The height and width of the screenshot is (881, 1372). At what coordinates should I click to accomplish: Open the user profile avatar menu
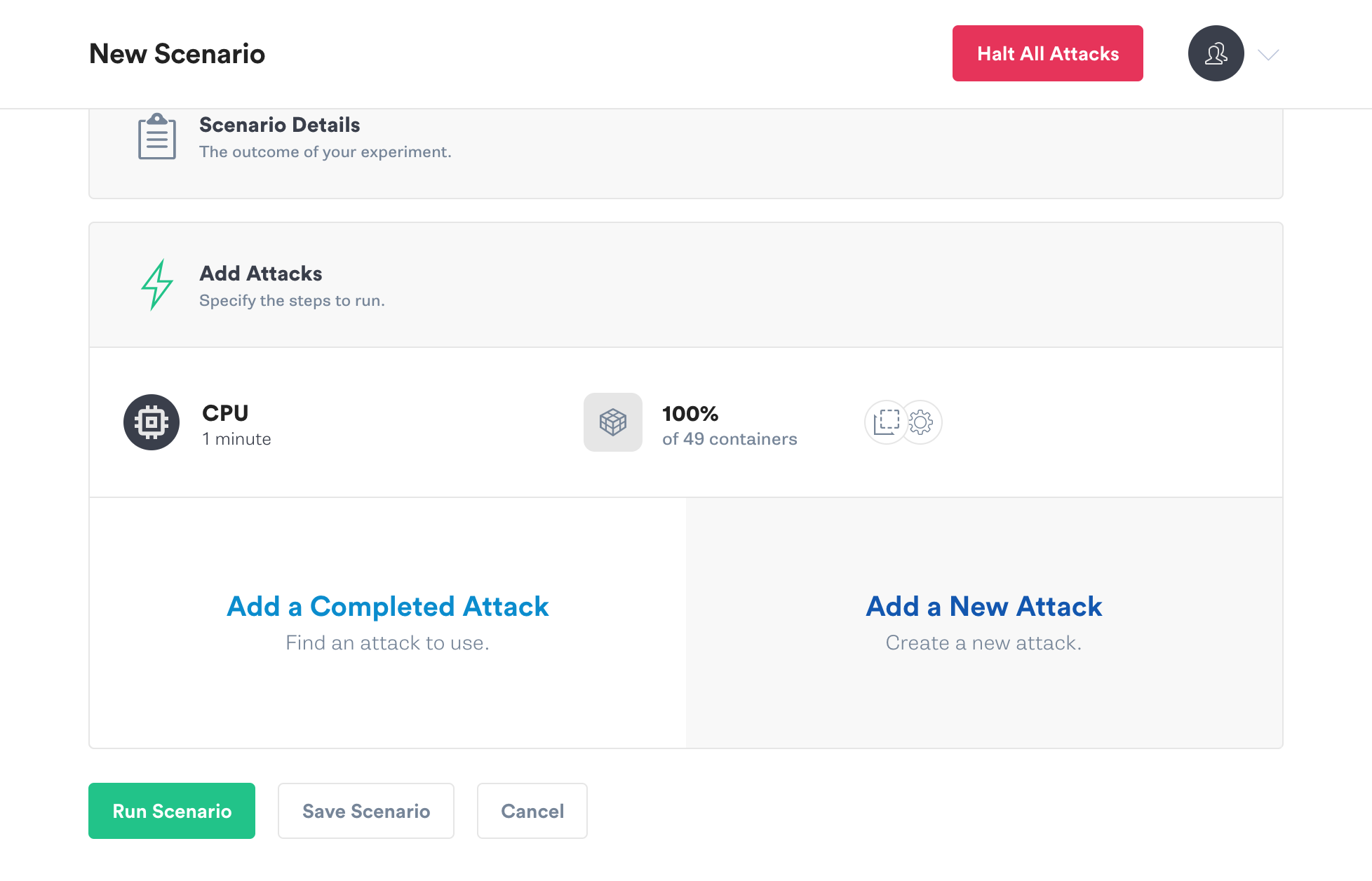tap(1216, 53)
